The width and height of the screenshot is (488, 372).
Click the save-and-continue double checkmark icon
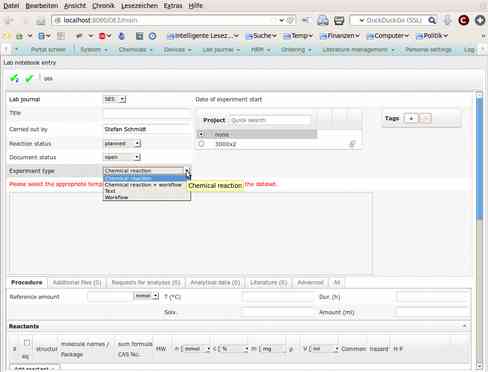tap(14, 78)
